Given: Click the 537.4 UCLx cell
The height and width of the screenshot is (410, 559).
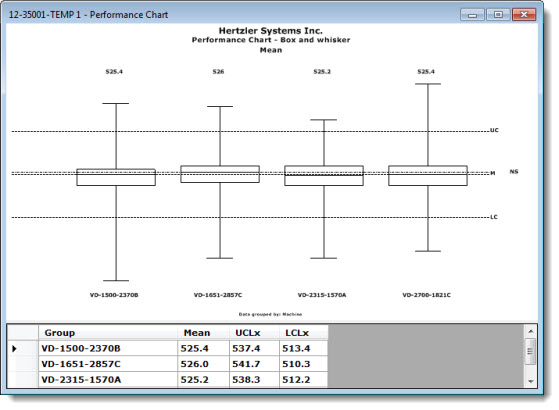Looking at the screenshot, I should [x=255, y=348].
